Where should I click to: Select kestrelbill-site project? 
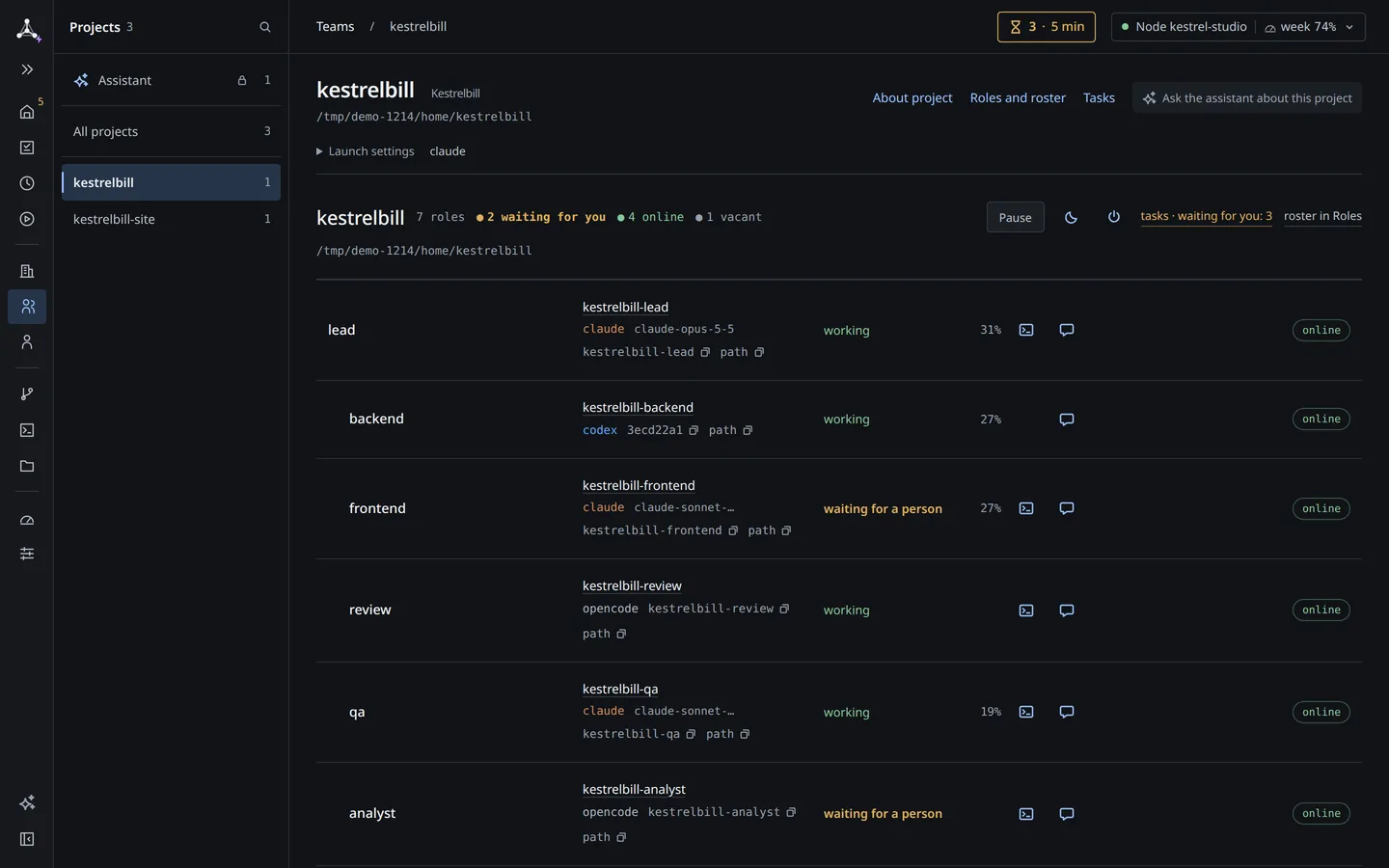[171, 219]
